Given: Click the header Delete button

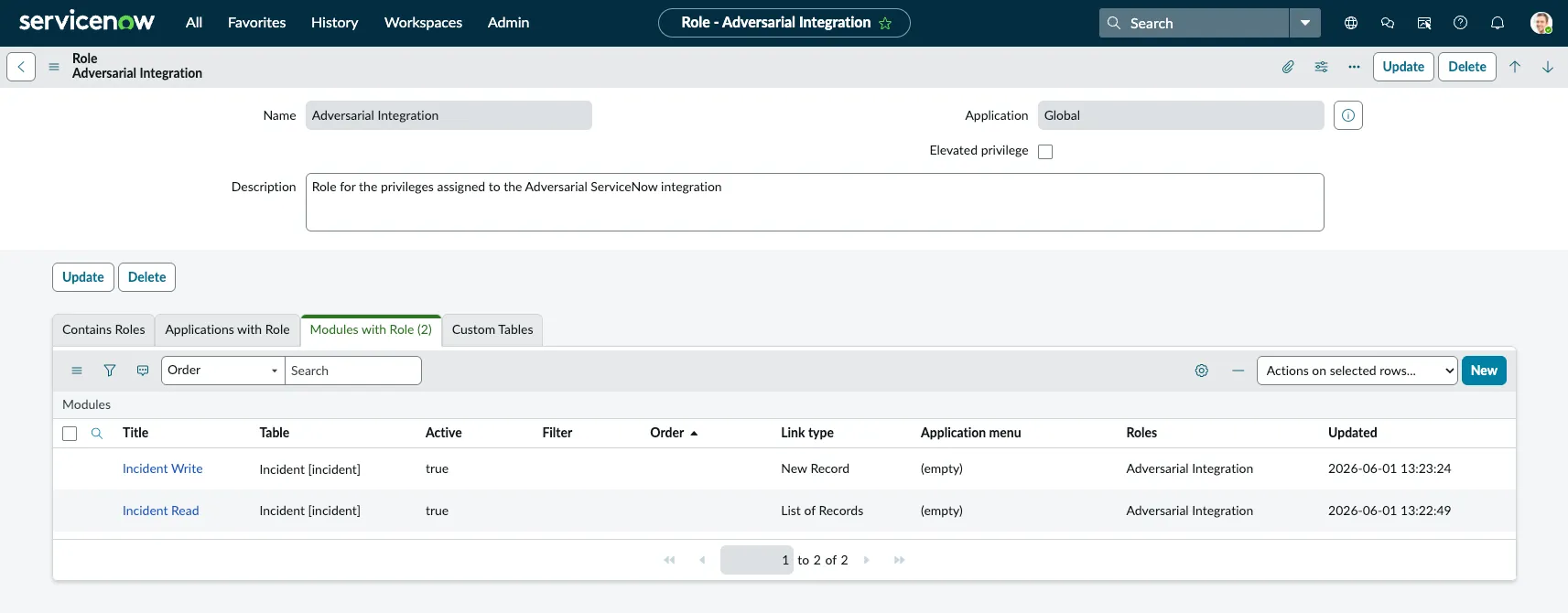Looking at the screenshot, I should (1467, 67).
